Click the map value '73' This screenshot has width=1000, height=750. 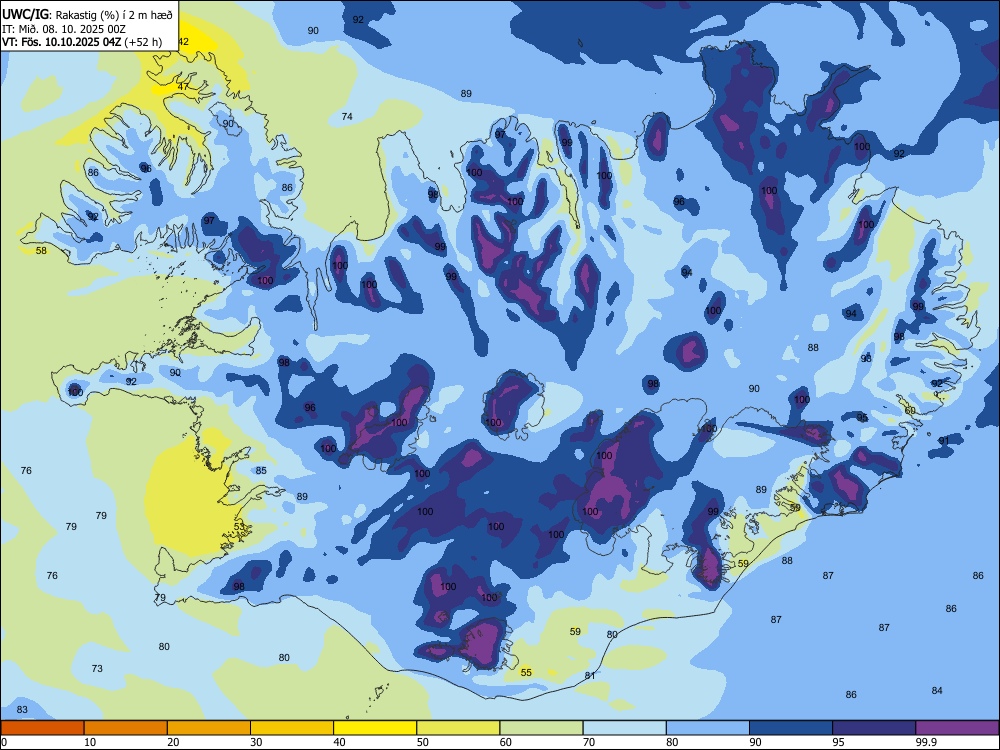tap(97, 669)
